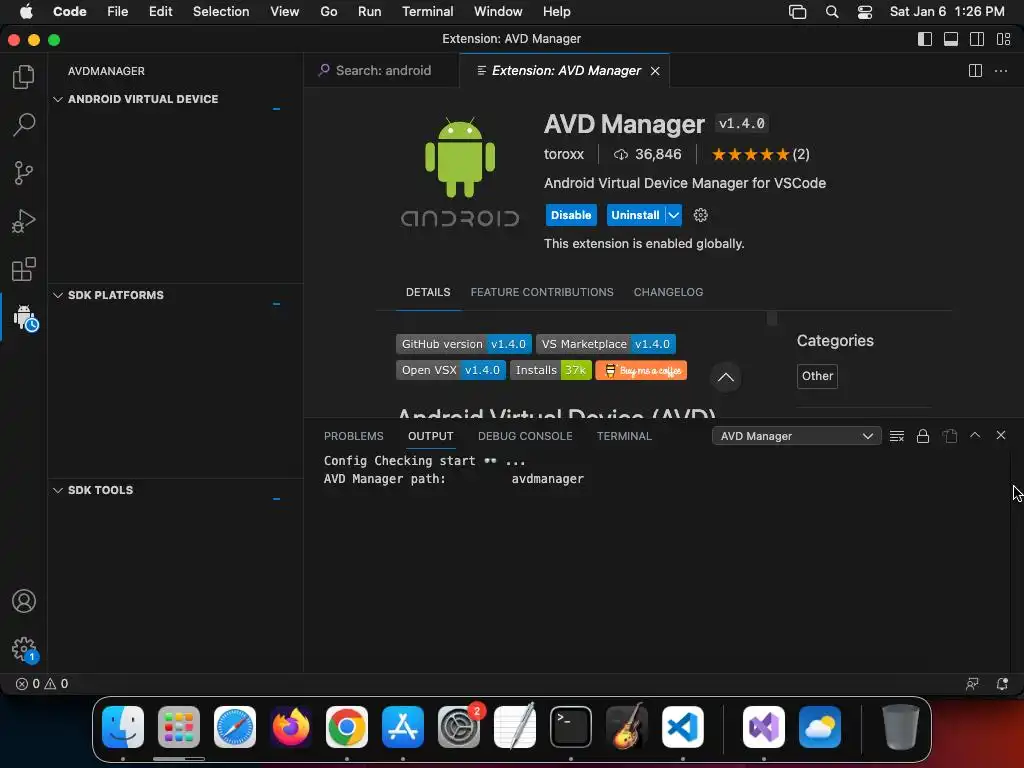
Task: Toggle the bottom panel from title bar
Action: 951,39
